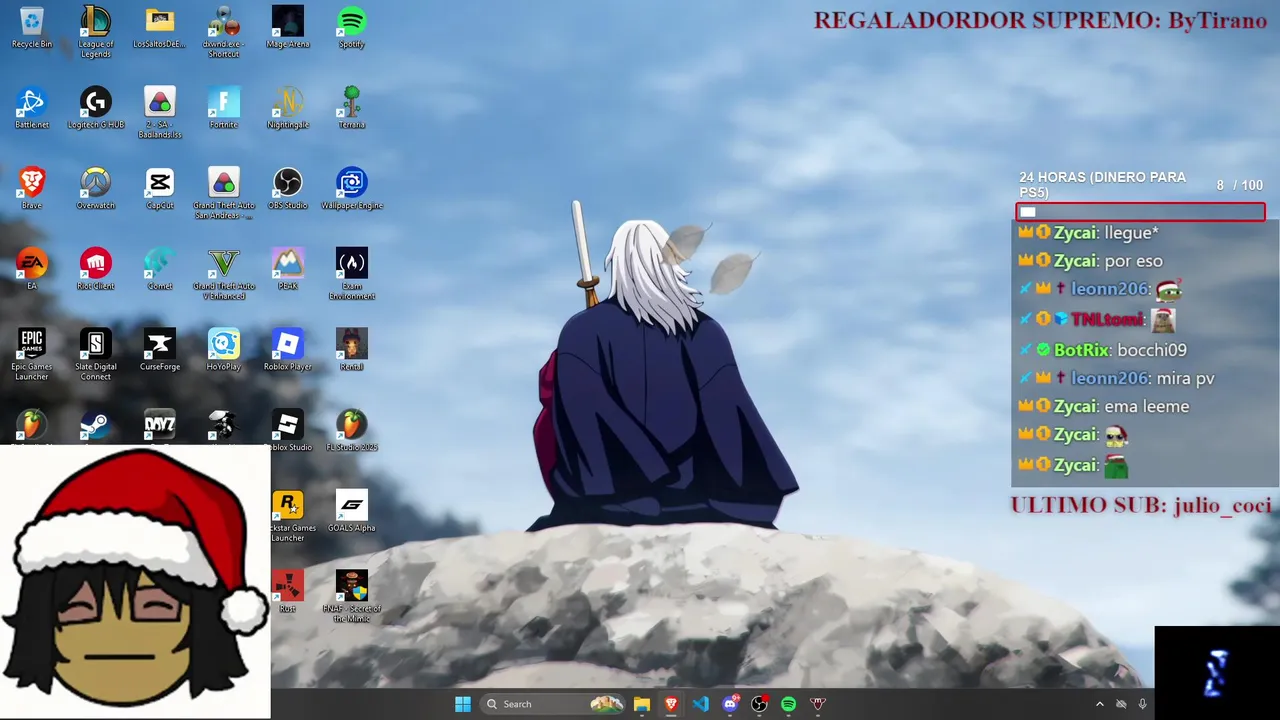1280x720 pixels.
Task: Open Exam Environment desktop shortcut
Action: coord(352,274)
